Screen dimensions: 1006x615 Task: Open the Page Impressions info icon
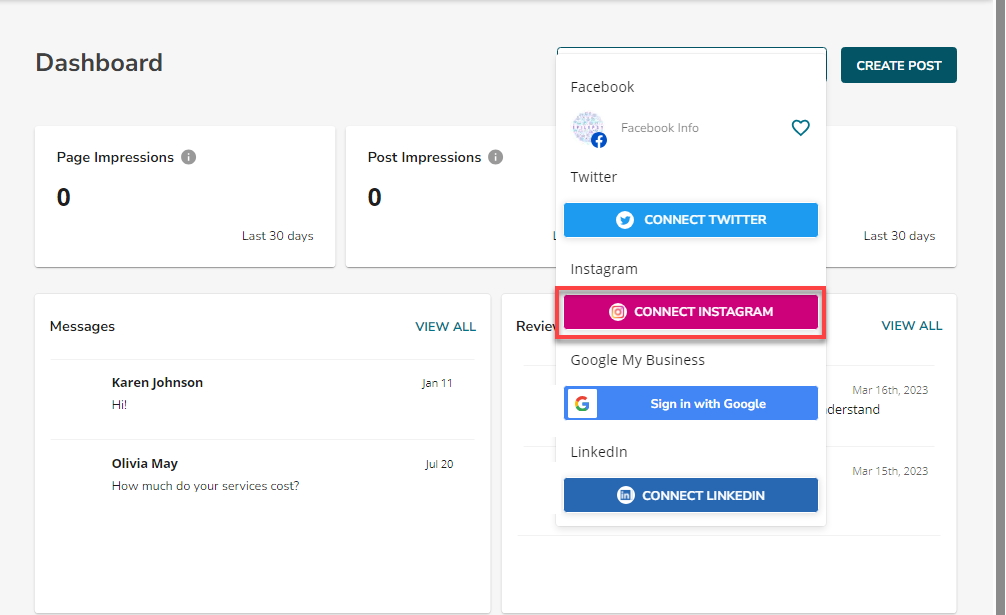point(188,157)
